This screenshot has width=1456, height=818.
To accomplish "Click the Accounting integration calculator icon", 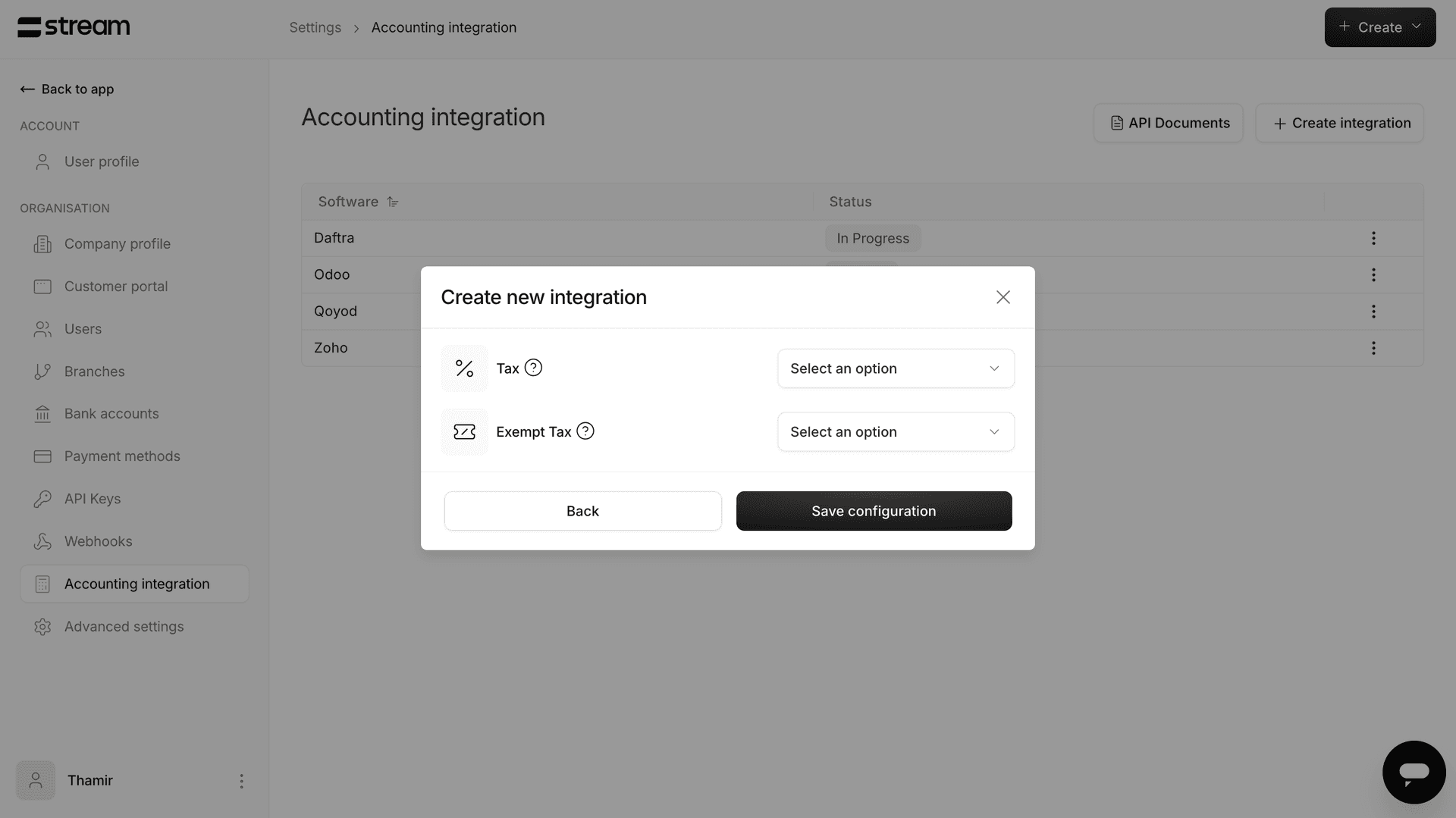I will coord(42,584).
